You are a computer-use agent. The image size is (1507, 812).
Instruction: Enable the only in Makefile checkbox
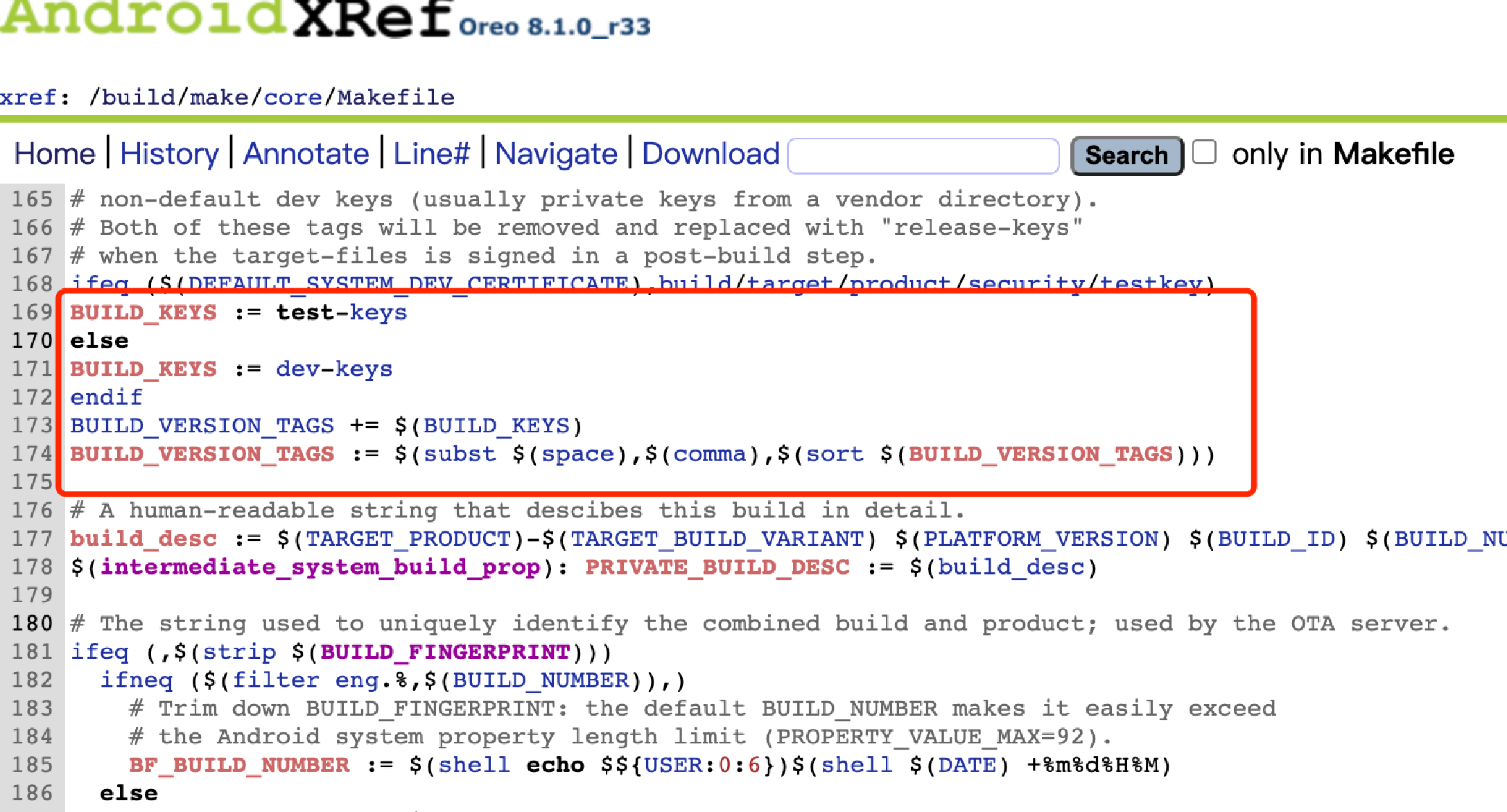click(x=1204, y=152)
